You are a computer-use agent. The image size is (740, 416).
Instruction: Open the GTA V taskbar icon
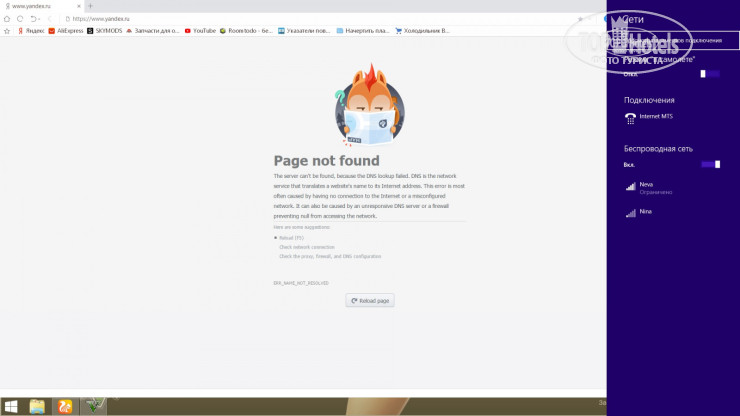pos(94,406)
